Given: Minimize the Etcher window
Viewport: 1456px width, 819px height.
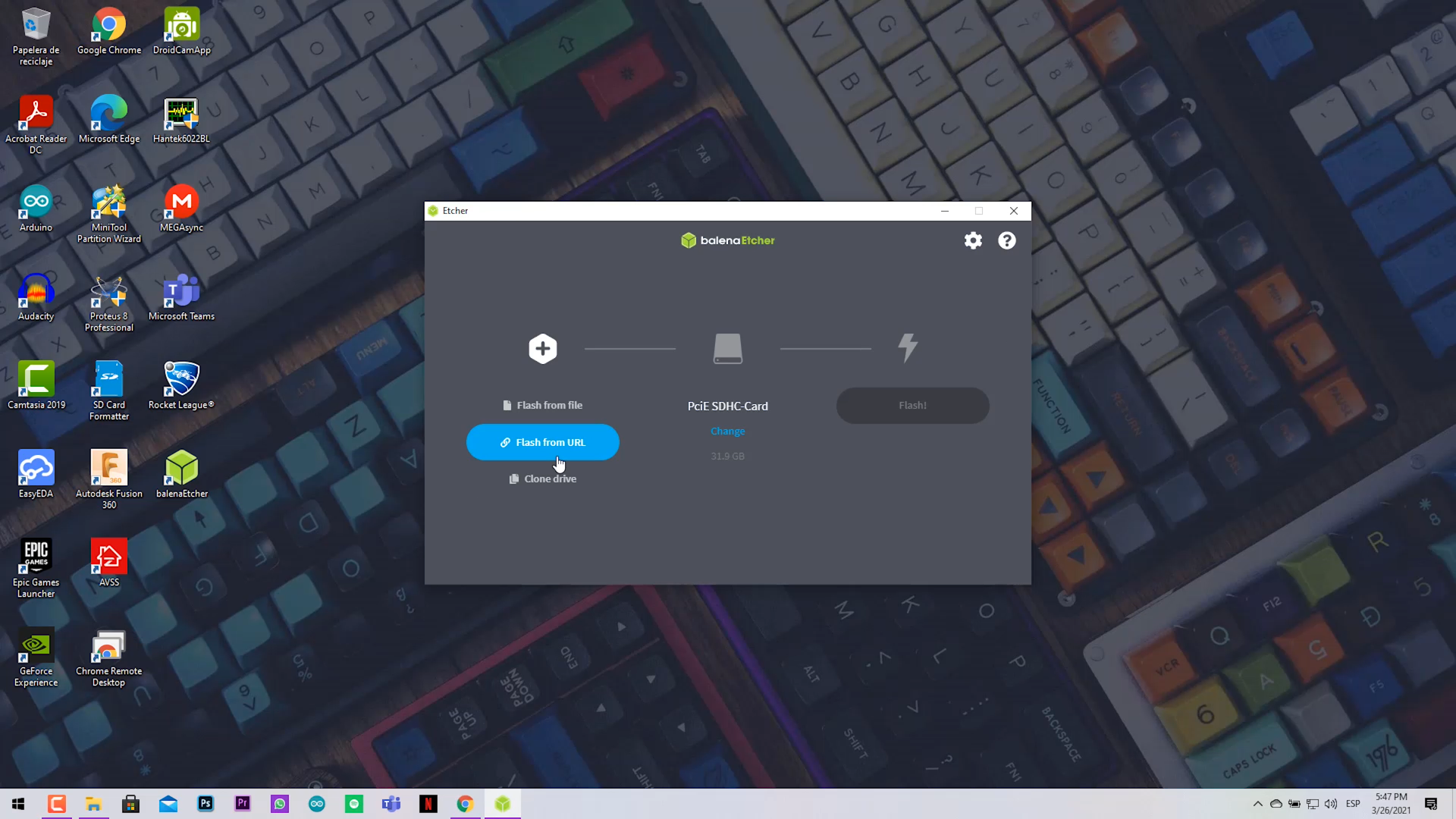Looking at the screenshot, I should 945,211.
